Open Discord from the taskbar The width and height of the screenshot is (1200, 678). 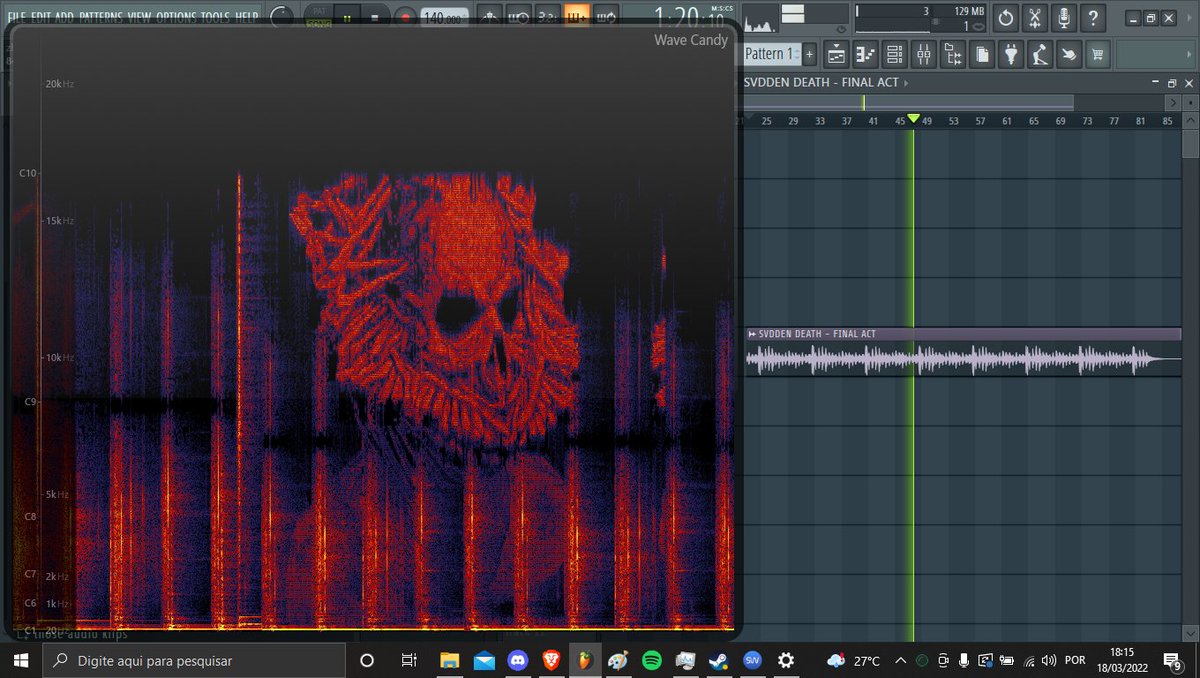pos(517,660)
